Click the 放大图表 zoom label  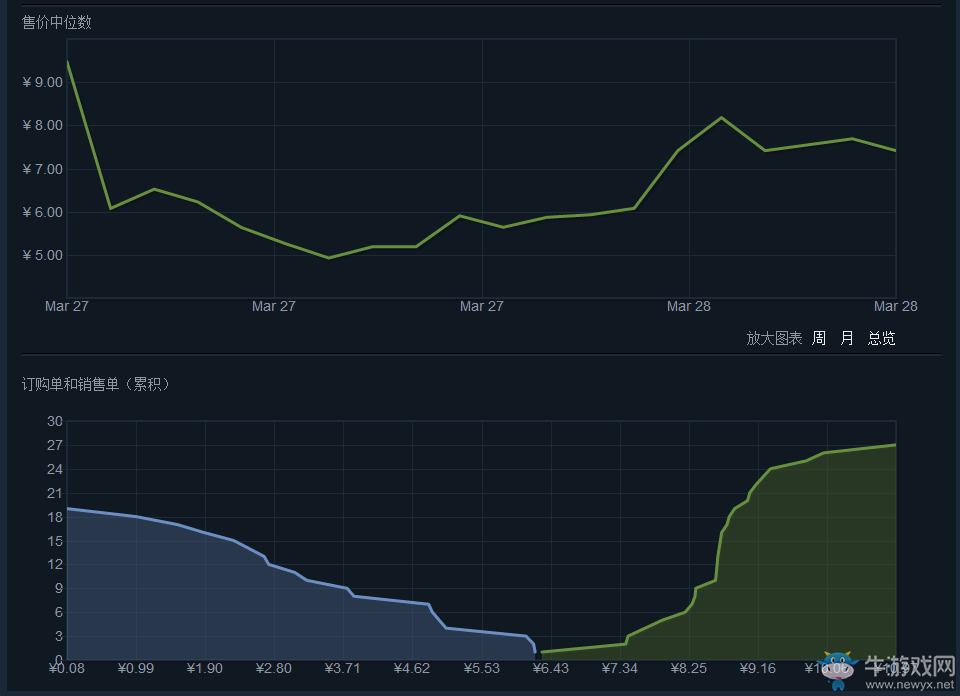pos(774,338)
